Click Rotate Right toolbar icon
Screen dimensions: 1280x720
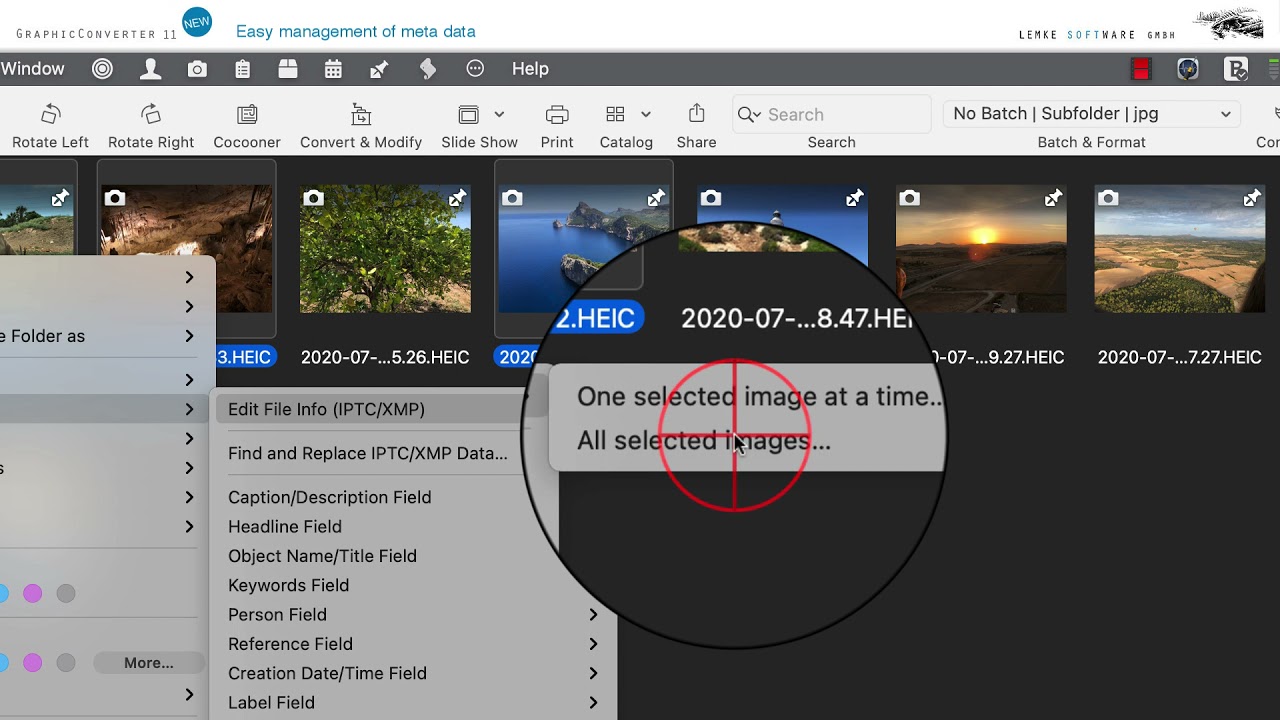tap(151, 114)
